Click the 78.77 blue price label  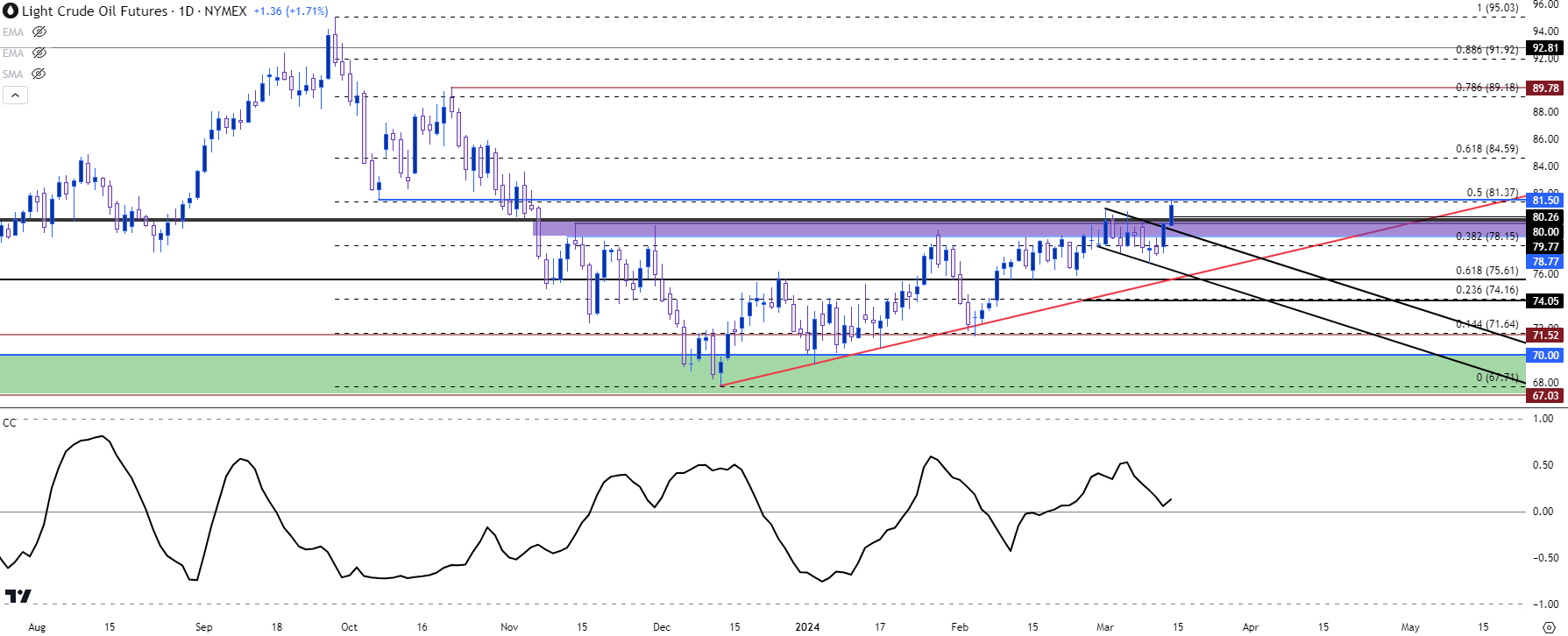pos(1545,262)
